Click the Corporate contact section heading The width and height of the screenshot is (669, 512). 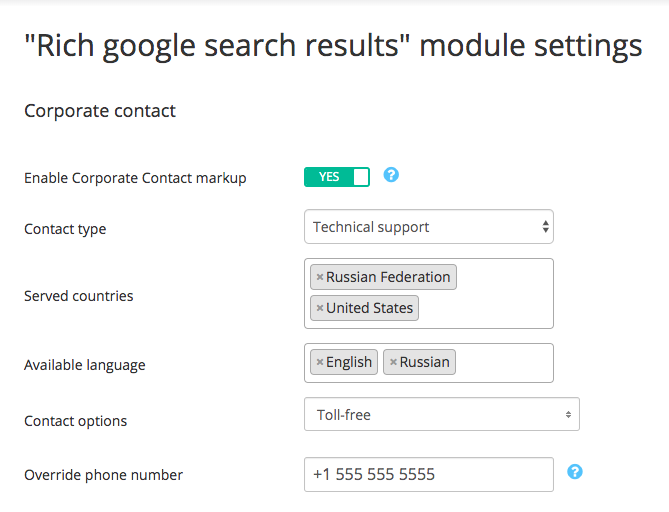pyautogui.click(x=100, y=111)
